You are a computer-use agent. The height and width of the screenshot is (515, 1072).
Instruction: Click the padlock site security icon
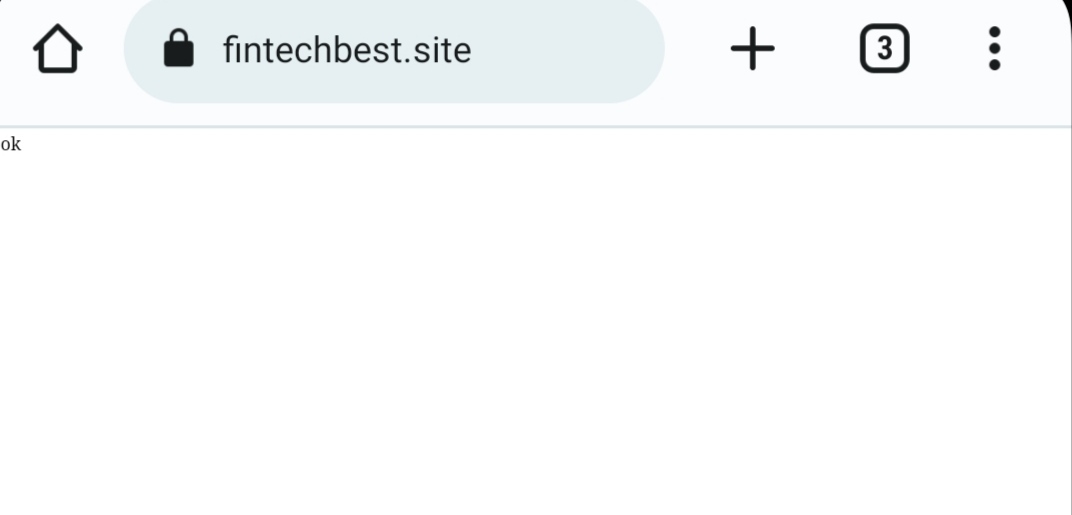[178, 48]
